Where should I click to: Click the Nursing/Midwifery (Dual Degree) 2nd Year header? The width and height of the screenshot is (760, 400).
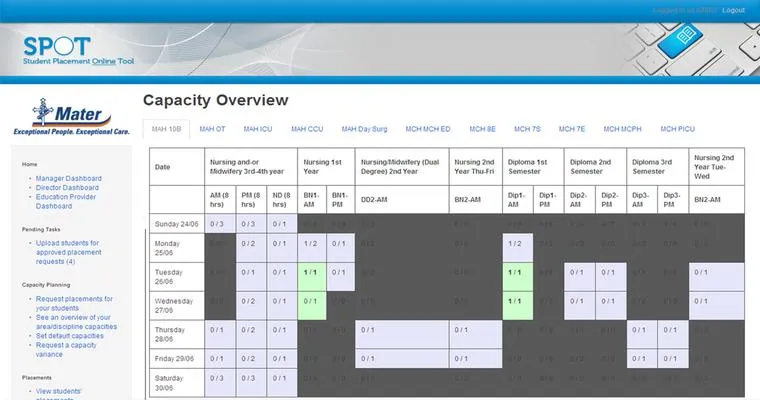[402, 167]
